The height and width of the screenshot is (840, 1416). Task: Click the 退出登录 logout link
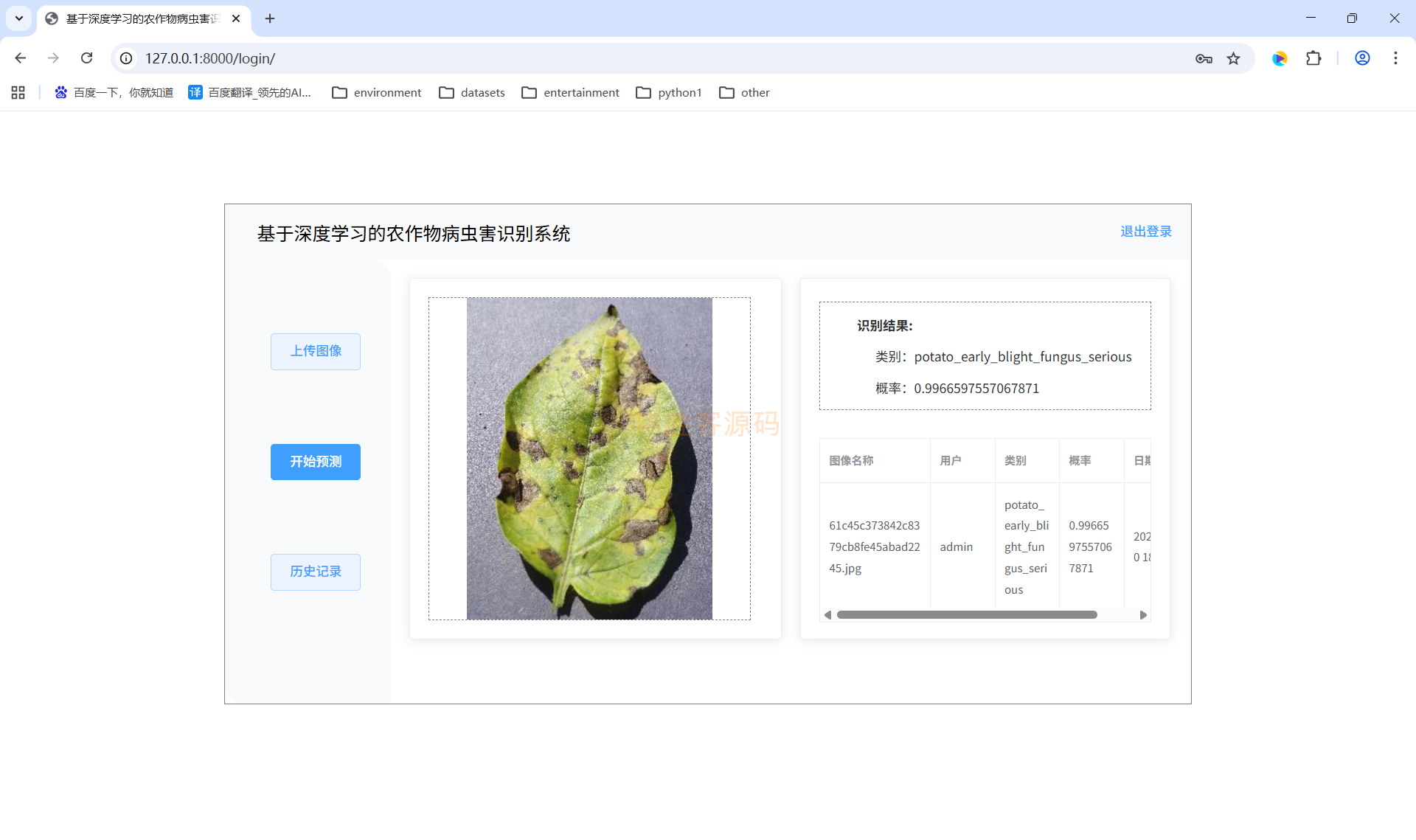pos(1145,232)
